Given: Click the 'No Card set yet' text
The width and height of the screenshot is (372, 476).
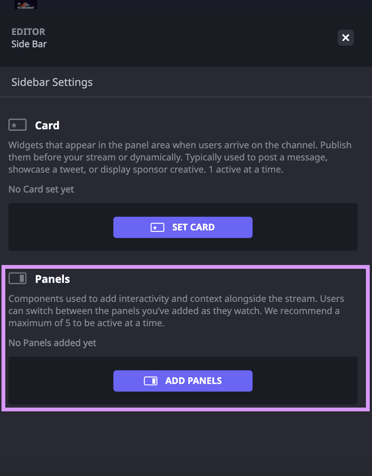Looking at the screenshot, I should [41, 189].
